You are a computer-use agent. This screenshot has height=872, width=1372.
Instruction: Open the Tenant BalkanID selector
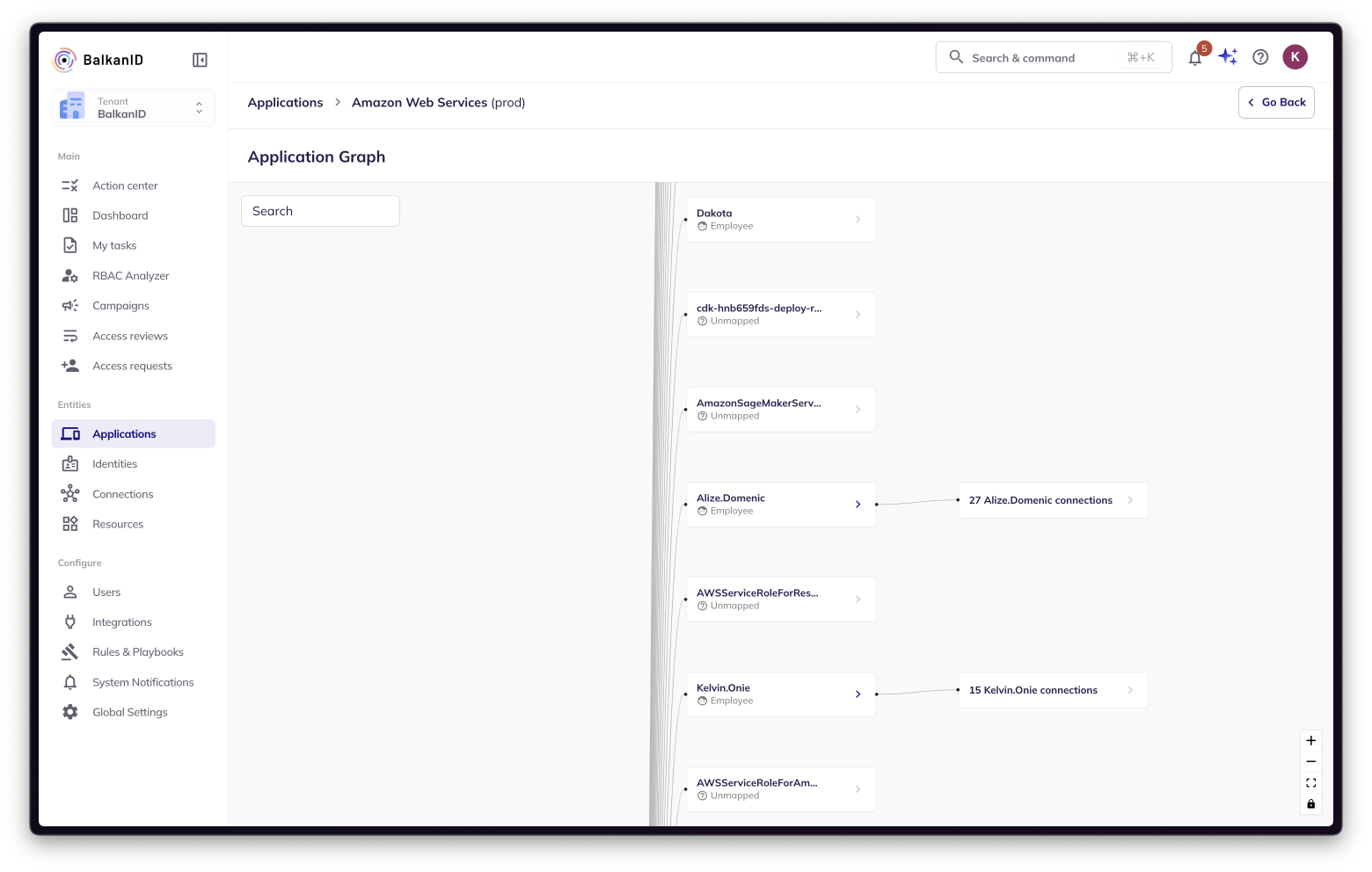coord(133,108)
